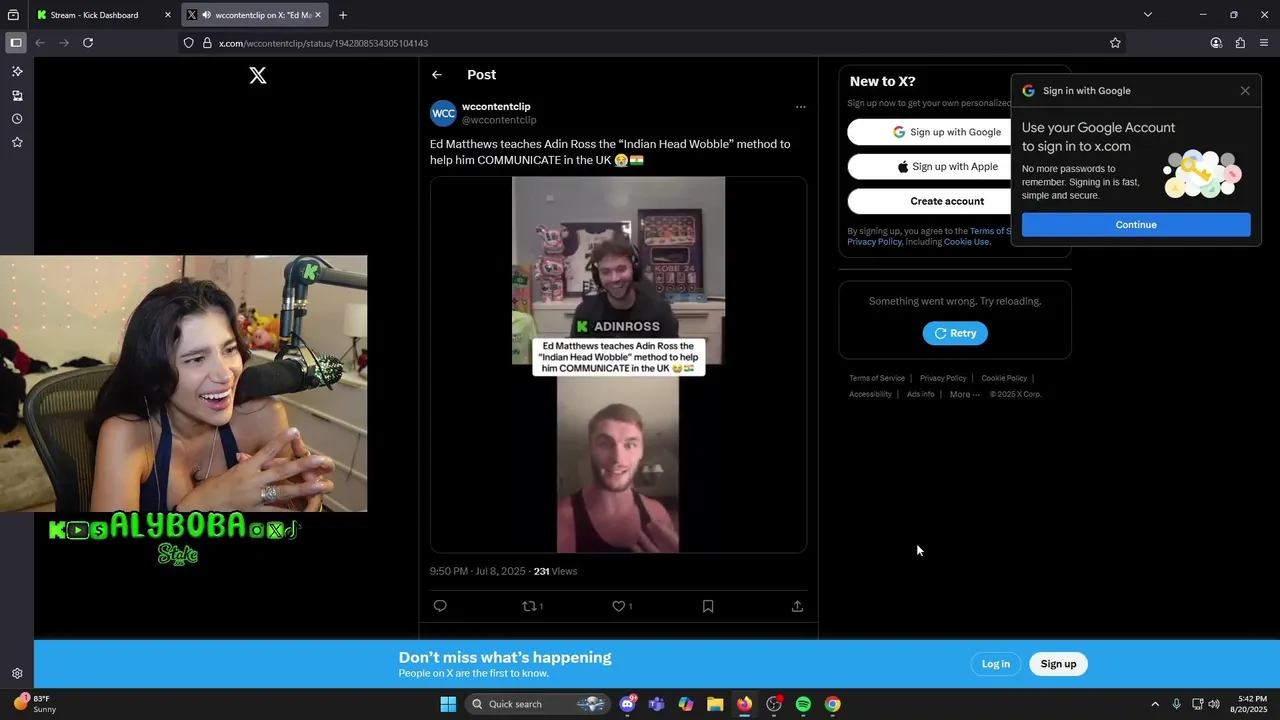Screen dimensions: 1280x720
Task: Open the 9:50 PM · Jul 8, 2025 timestamp
Action: [x=477, y=571]
